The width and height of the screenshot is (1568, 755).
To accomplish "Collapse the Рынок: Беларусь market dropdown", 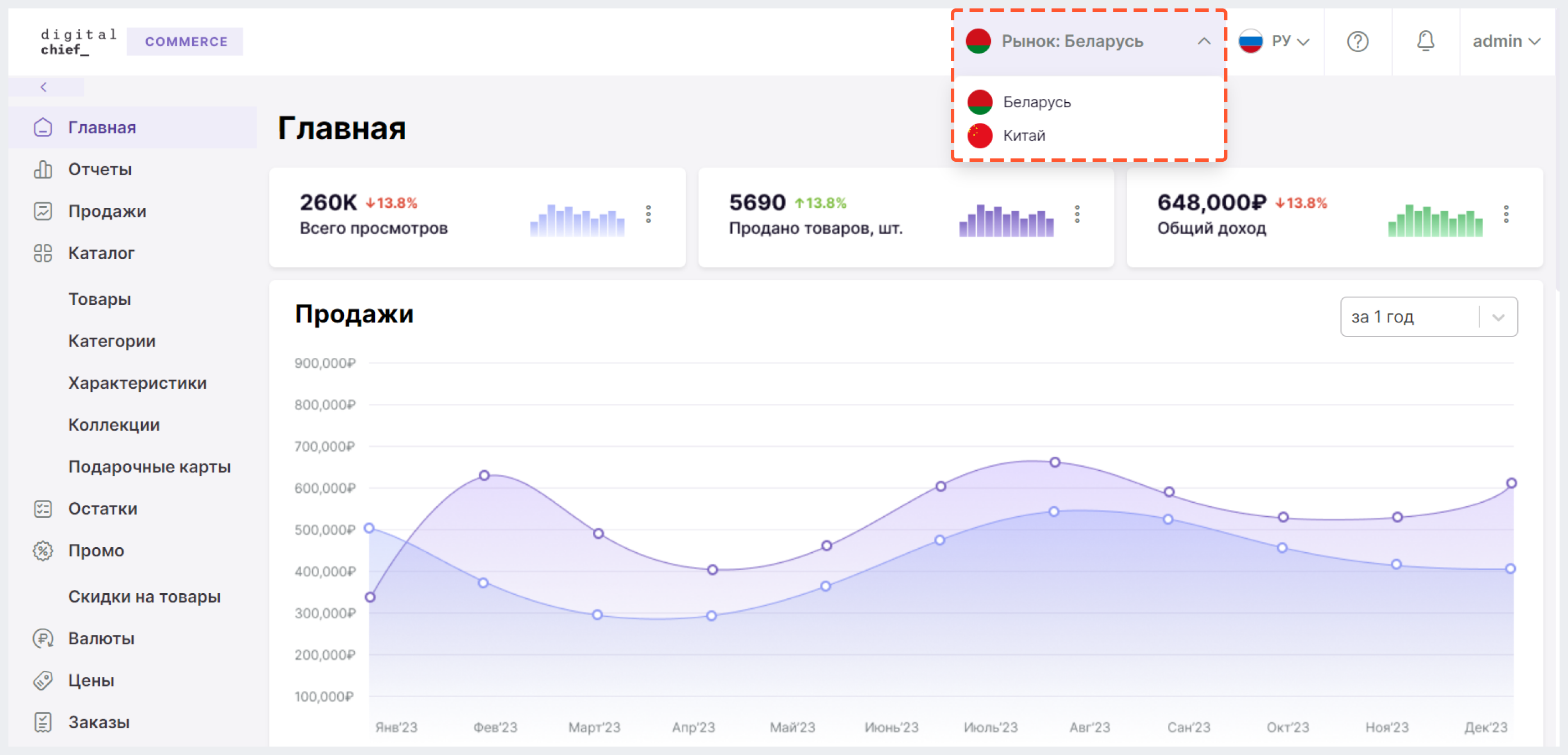I will click(1203, 42).
